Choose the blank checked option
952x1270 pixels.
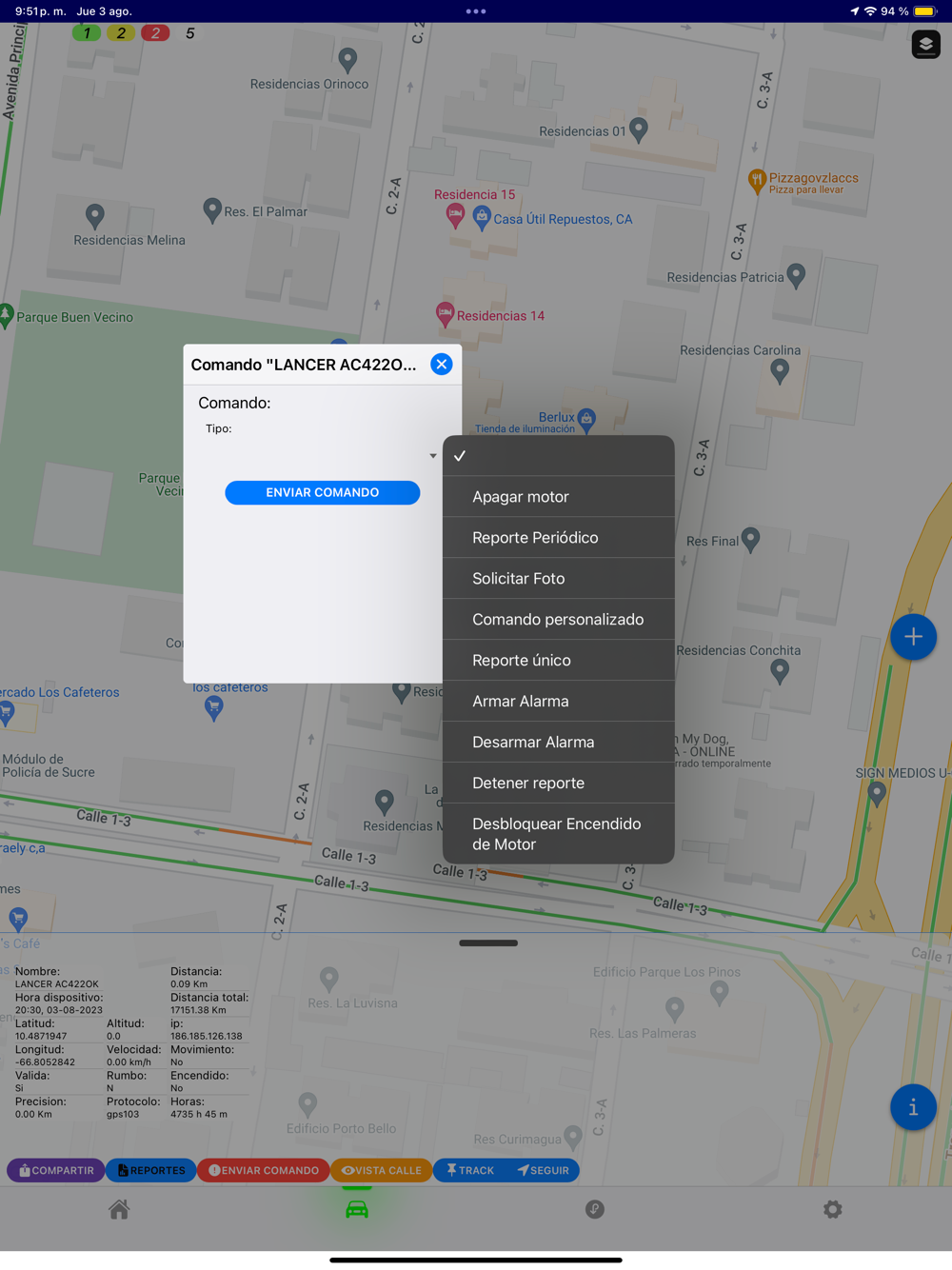(x=559, y=456)
